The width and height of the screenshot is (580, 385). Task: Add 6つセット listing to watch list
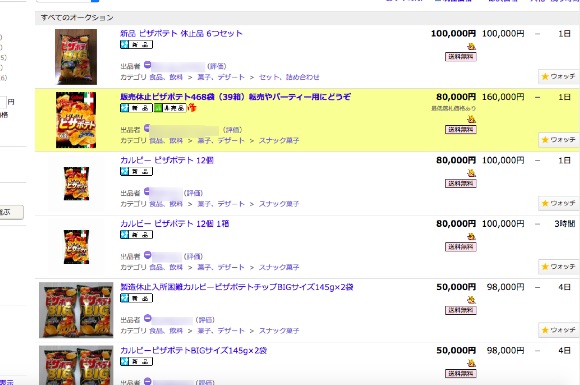558,76
